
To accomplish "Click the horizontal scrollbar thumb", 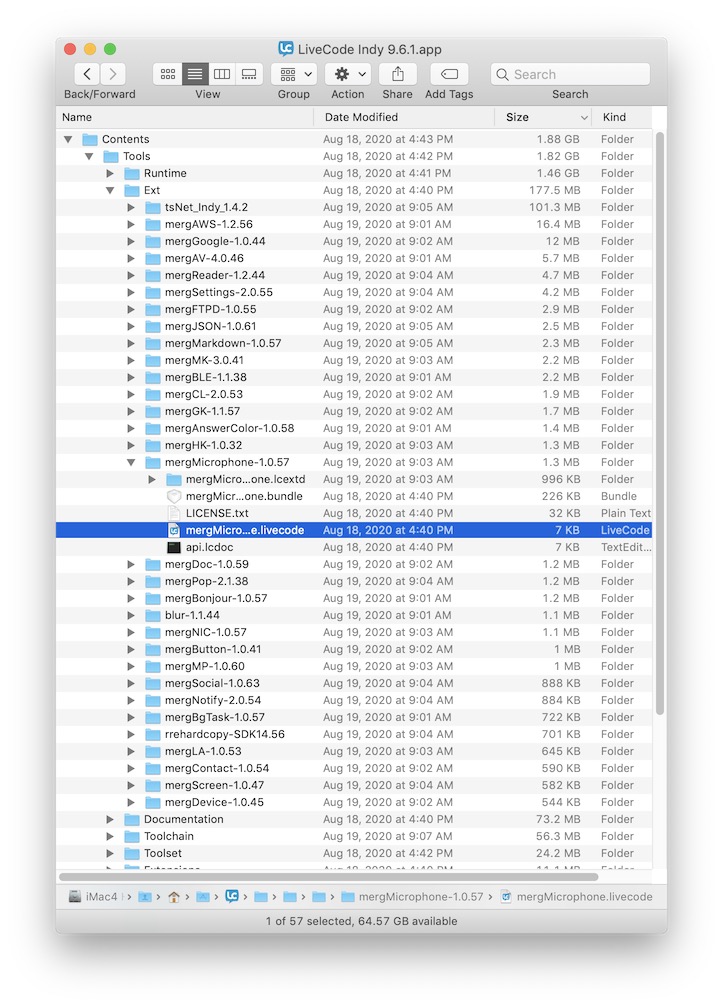I will (x=328, y=877).
